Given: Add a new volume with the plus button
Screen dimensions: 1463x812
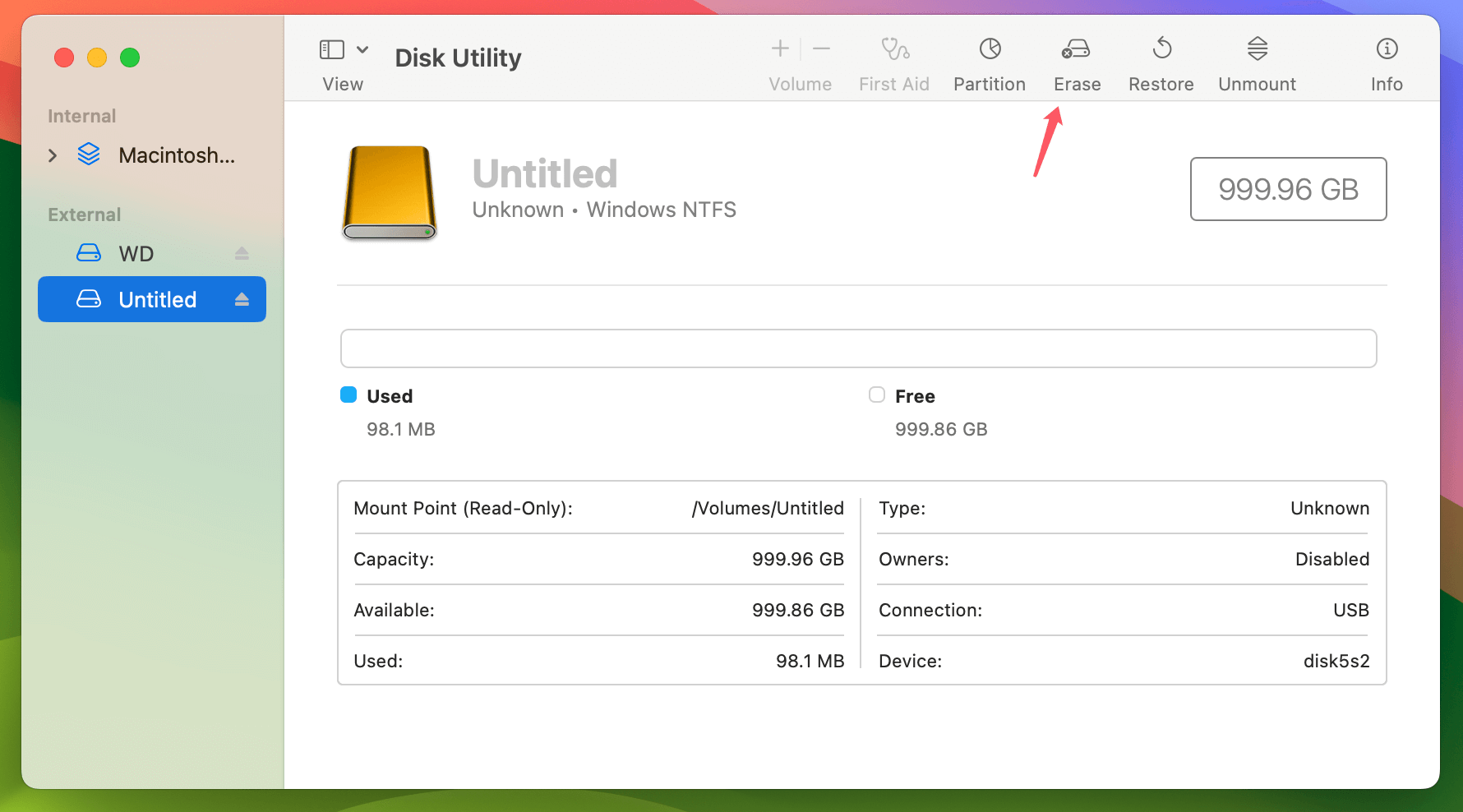Looking at the screenshot, I should coord(779,48).
